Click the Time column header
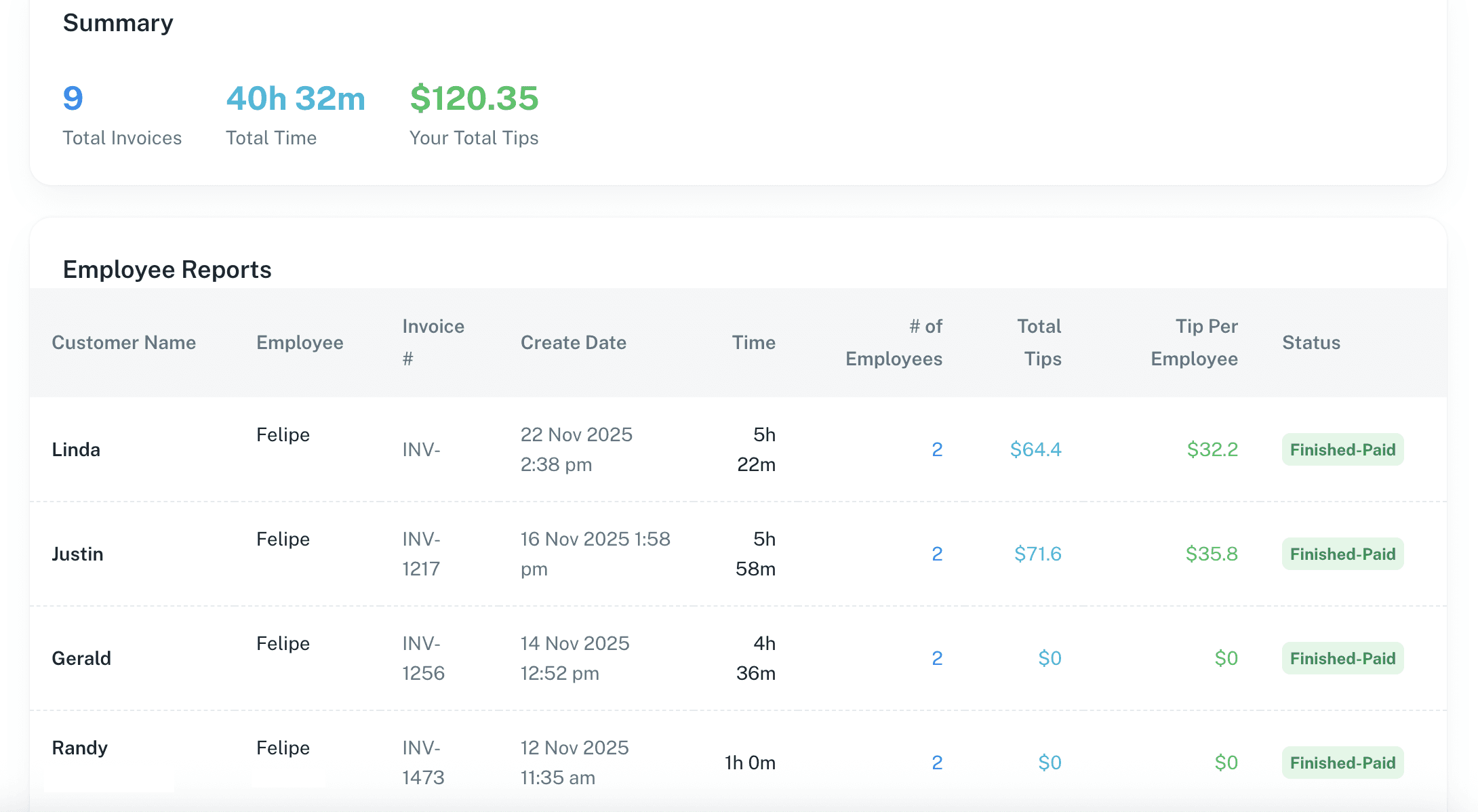This screenshot has height=812, width=1478. pos(753,342)
